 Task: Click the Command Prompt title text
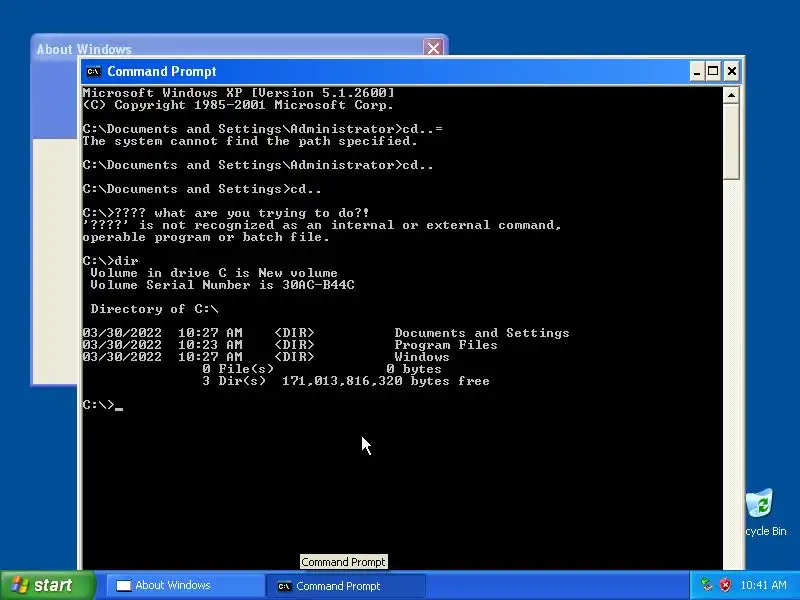click(x=162, y=71)
